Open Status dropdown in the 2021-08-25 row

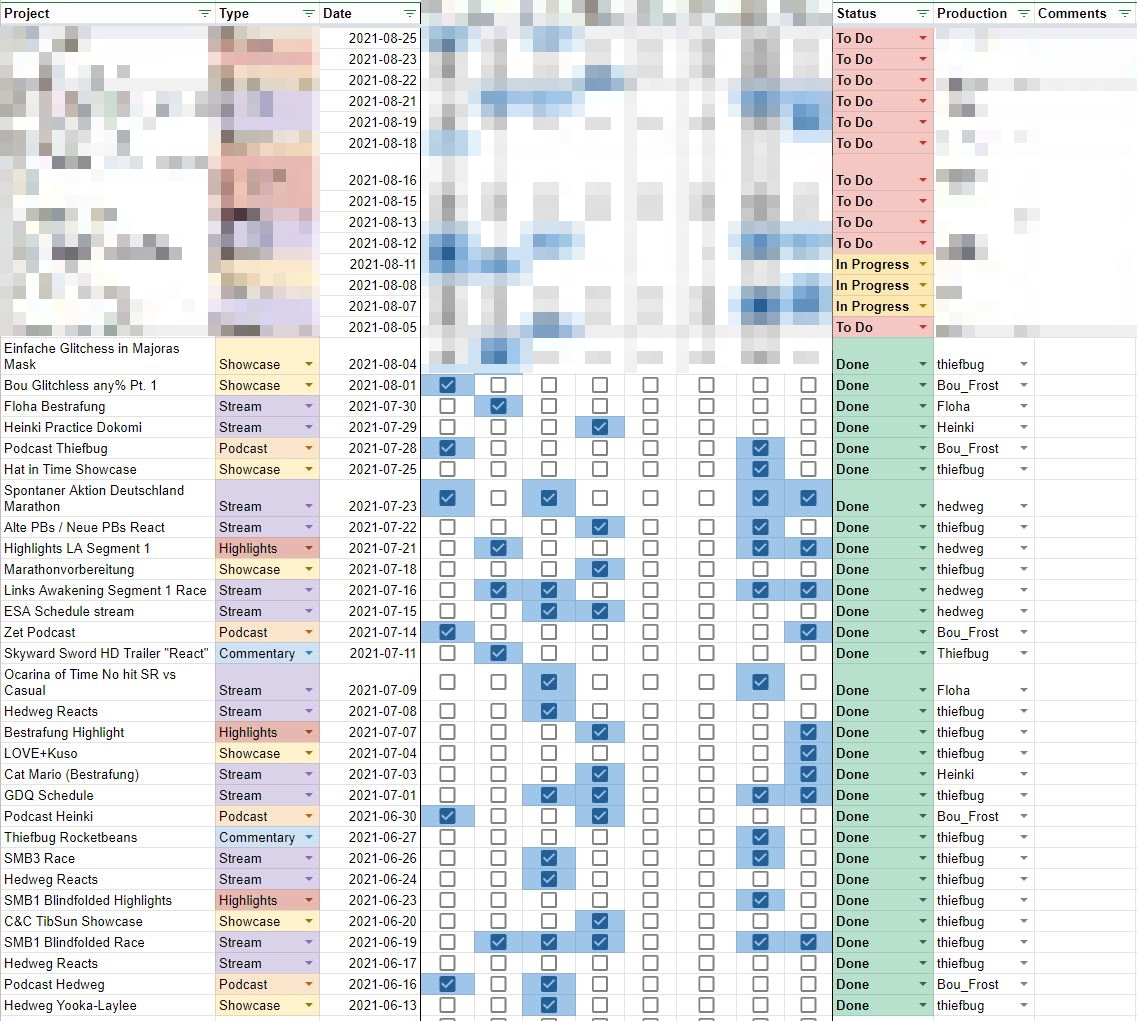click(x=922, y=38)
